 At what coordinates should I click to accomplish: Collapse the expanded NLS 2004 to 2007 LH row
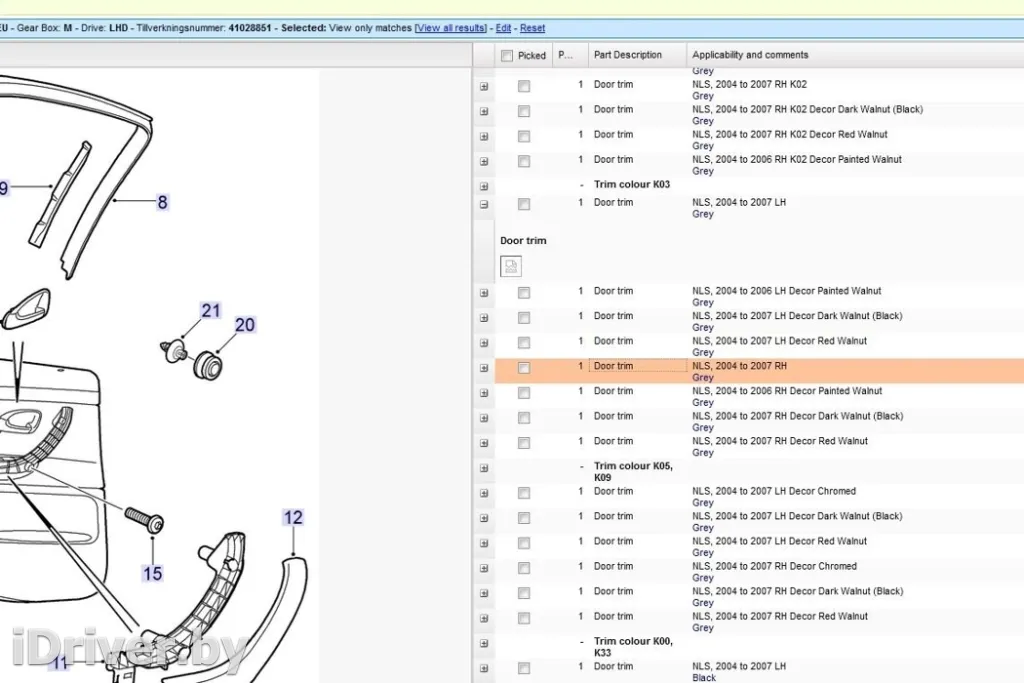click(484, 204)
